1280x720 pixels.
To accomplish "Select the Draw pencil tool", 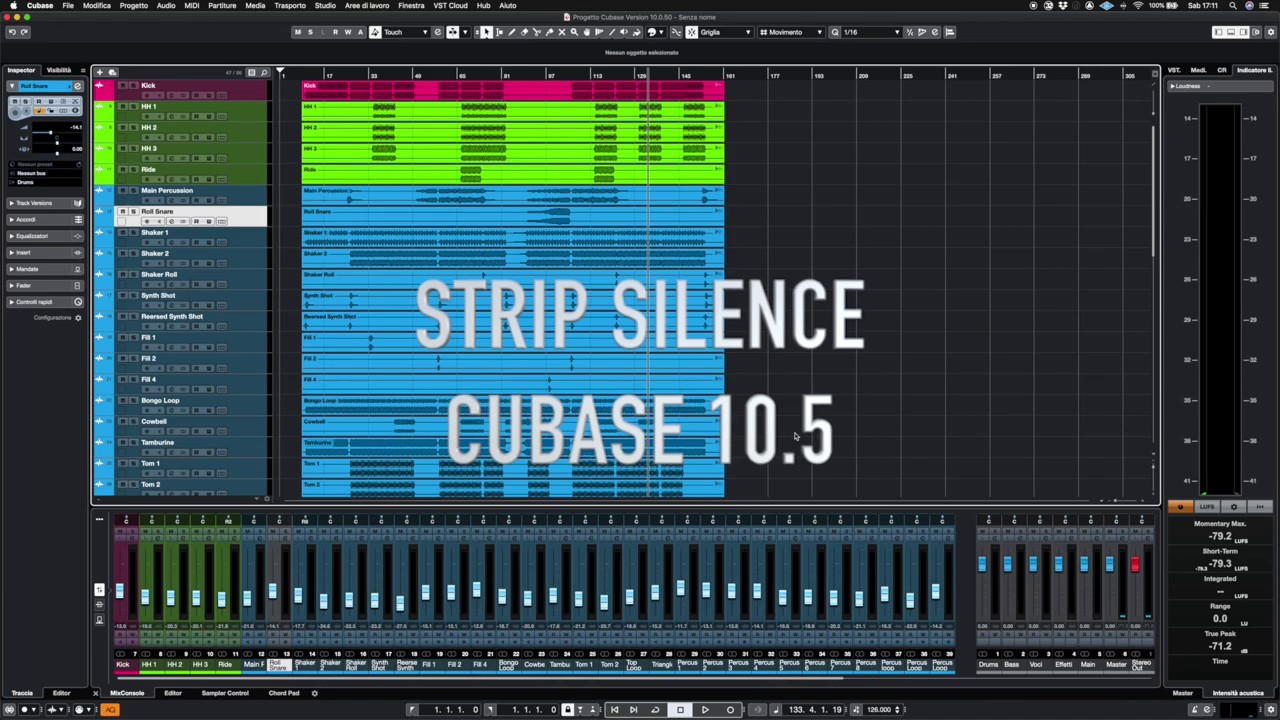I will [x=512, y=32].
